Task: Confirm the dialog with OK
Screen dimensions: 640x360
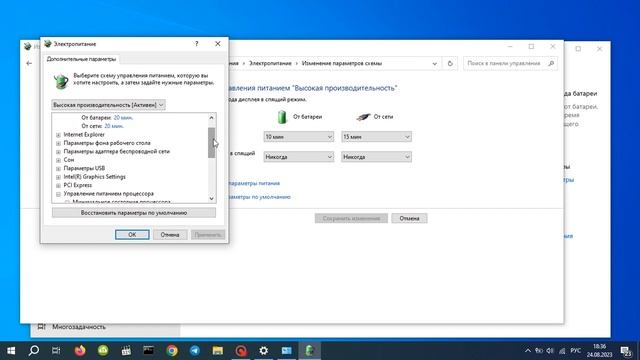Action: [132, 235]
